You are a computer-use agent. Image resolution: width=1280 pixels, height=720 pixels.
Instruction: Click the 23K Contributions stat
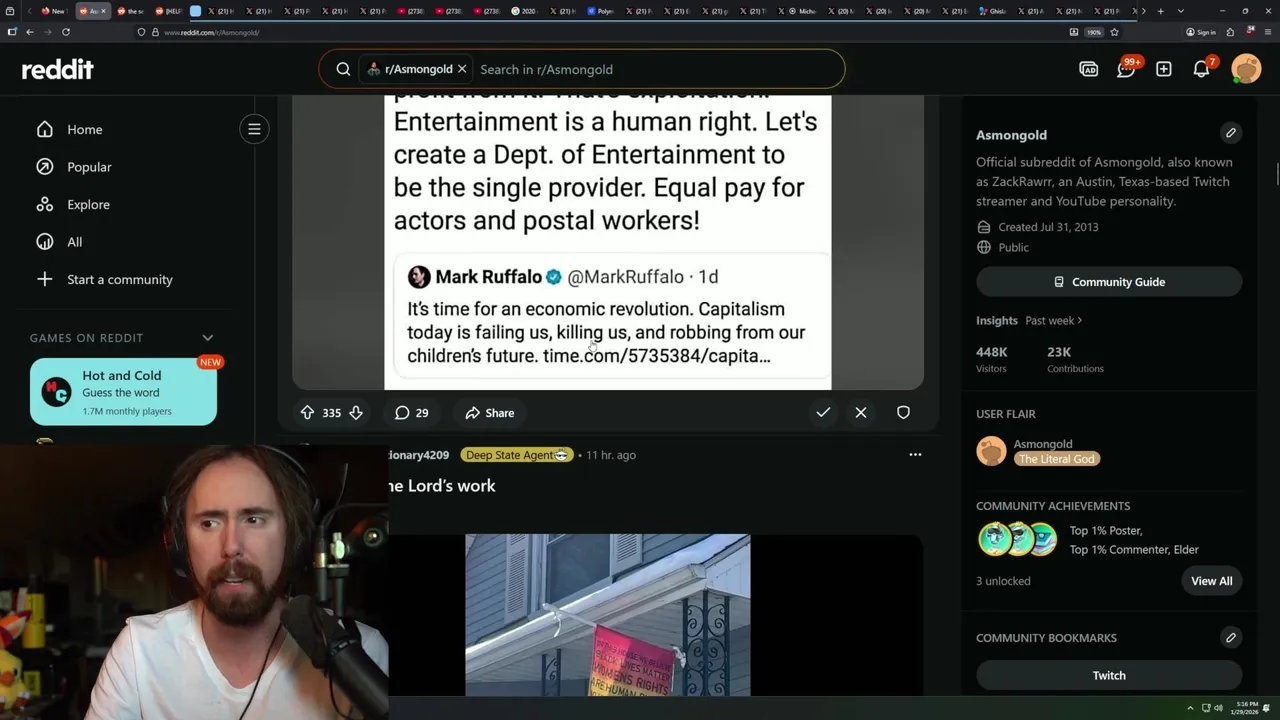pos(1075,359)
